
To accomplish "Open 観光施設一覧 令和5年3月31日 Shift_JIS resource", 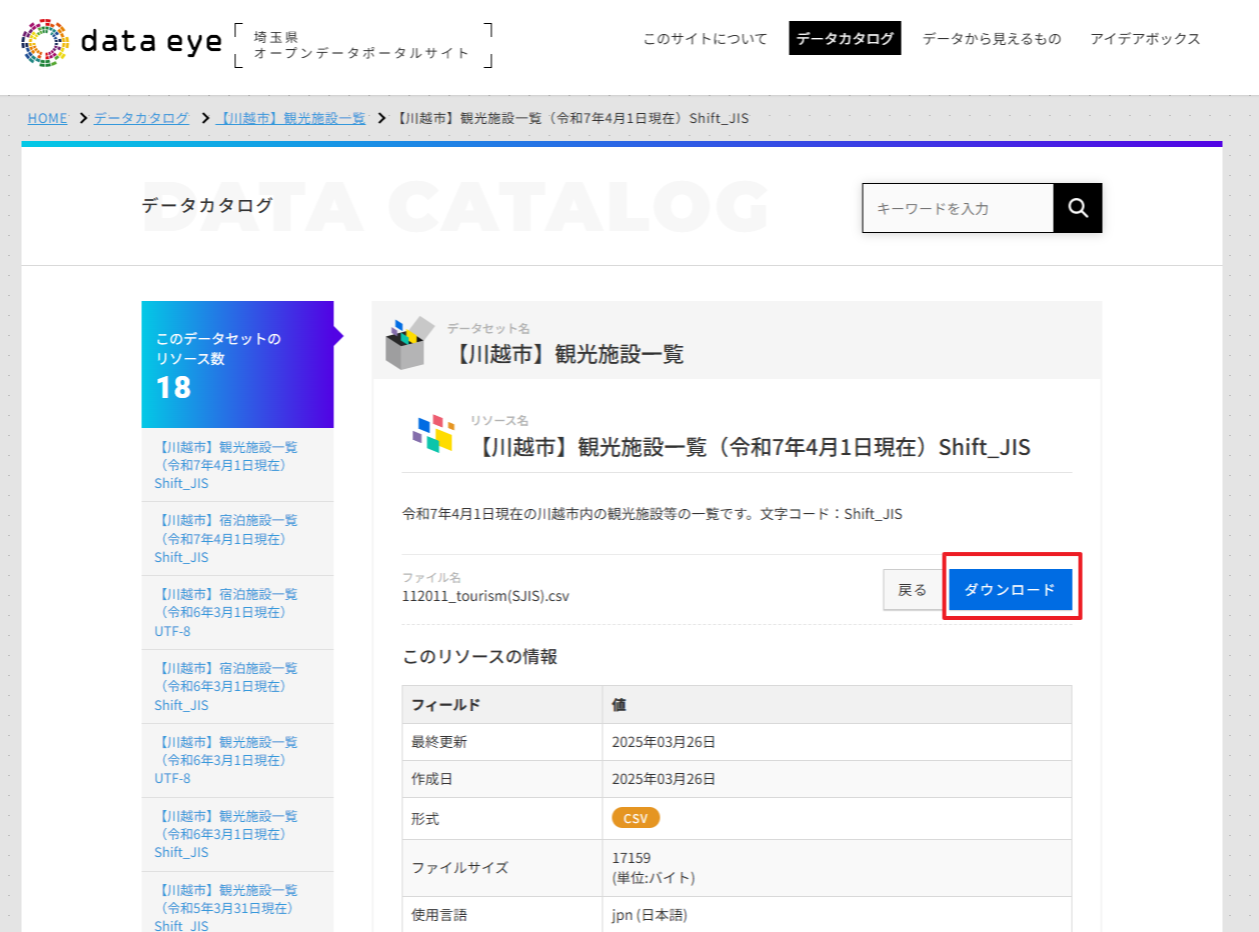I will [228, 907].
